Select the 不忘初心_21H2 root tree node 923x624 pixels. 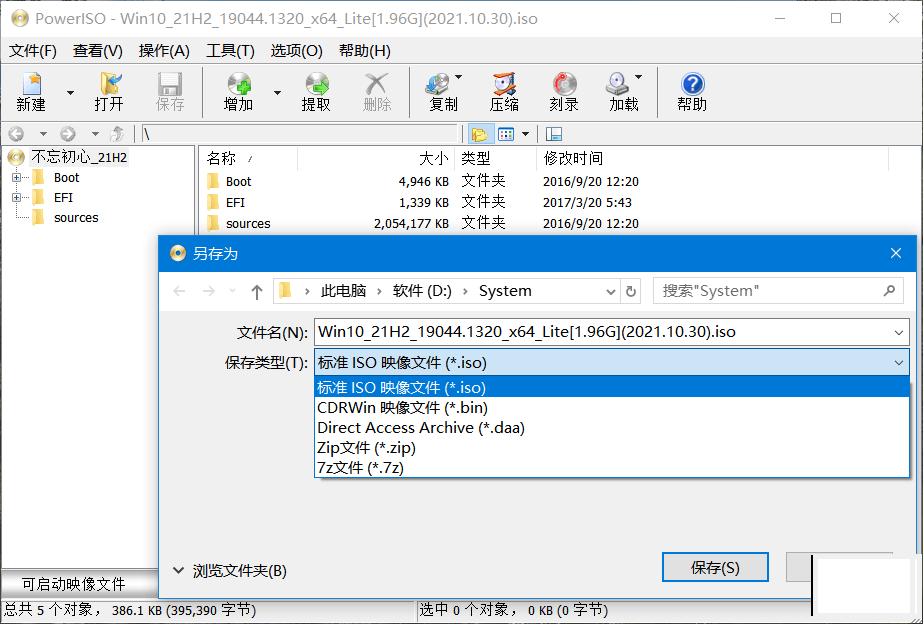[x=79, y=157]
